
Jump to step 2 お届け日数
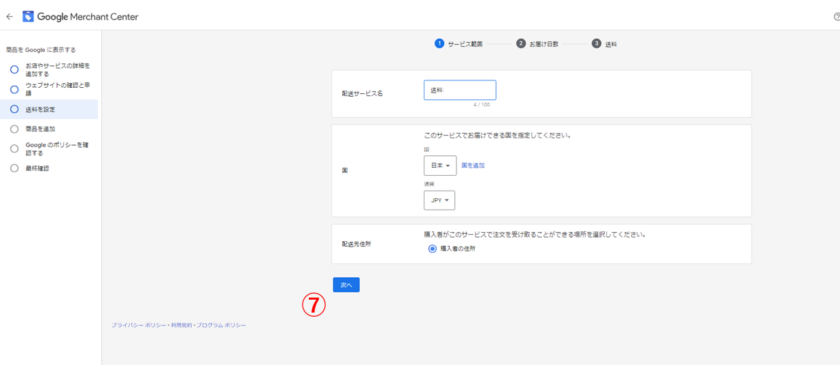[537, 44]
